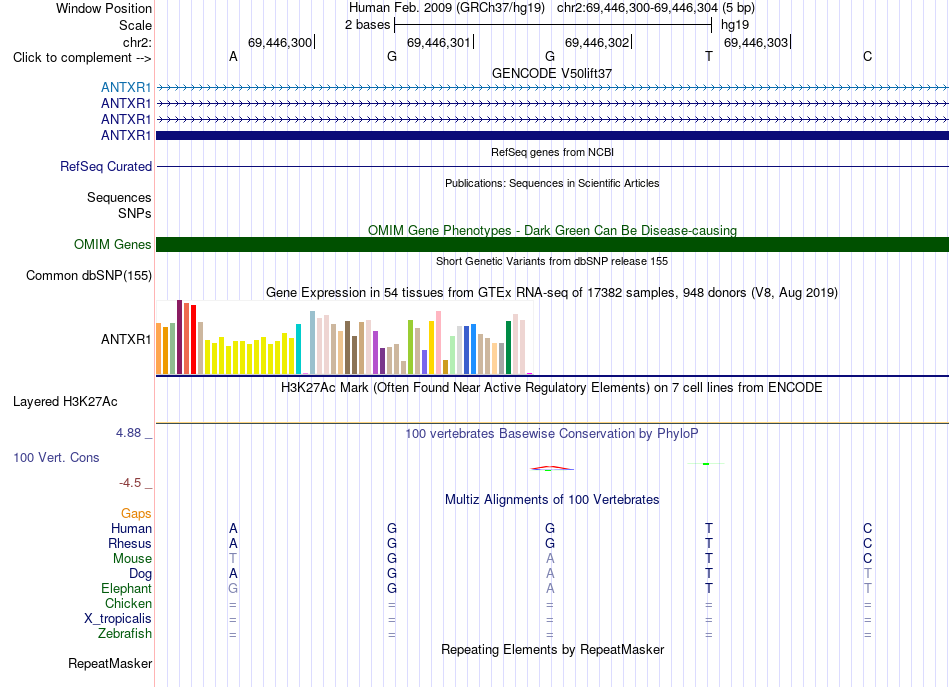
Task: Click the RefSeq Curated track label
Action: click(106, 167)
